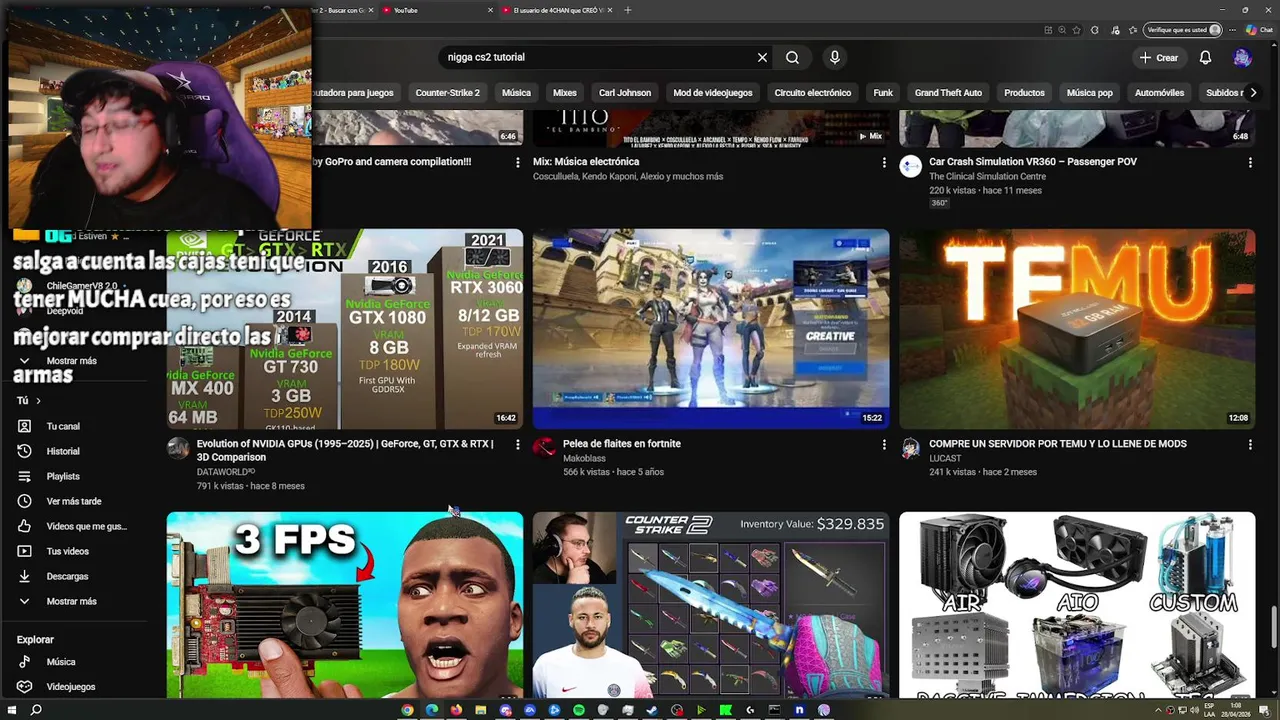Open Makoblass channel avatar
Screen dimensions: 1280x720
tap(544, 448)
